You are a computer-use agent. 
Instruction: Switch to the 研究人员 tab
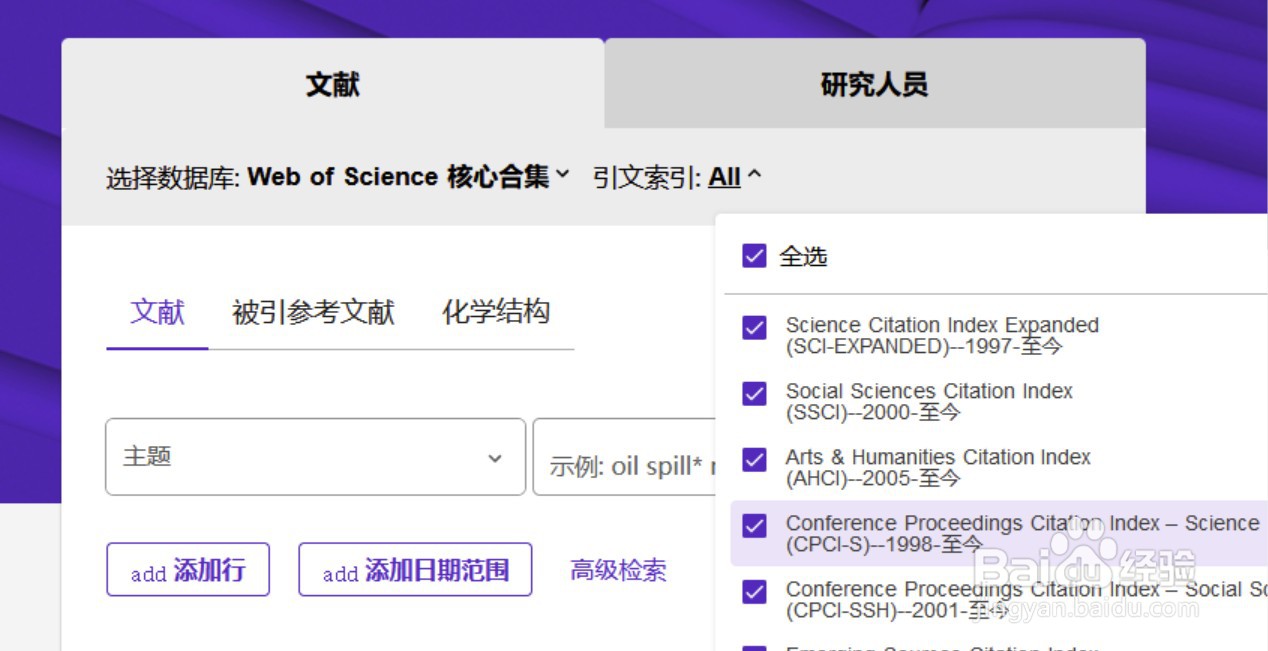point(874,85)
